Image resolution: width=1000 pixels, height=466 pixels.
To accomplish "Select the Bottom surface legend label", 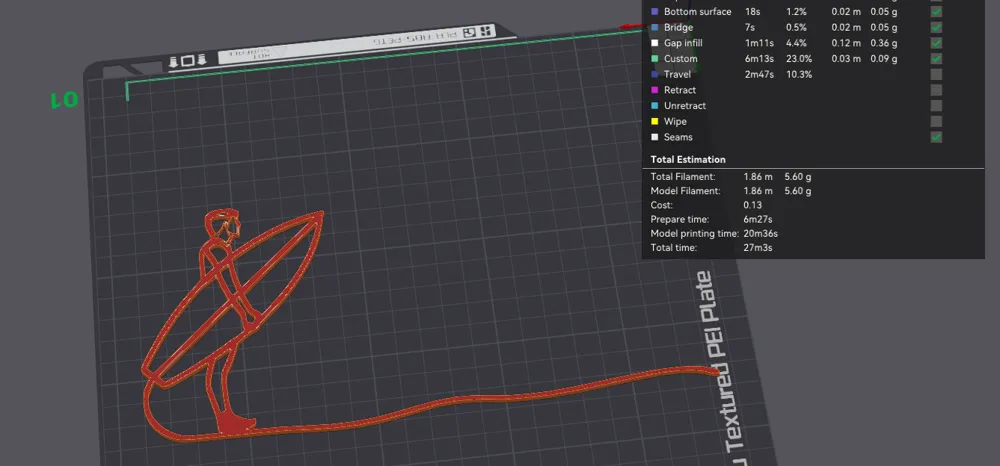I will pos(697,11).
